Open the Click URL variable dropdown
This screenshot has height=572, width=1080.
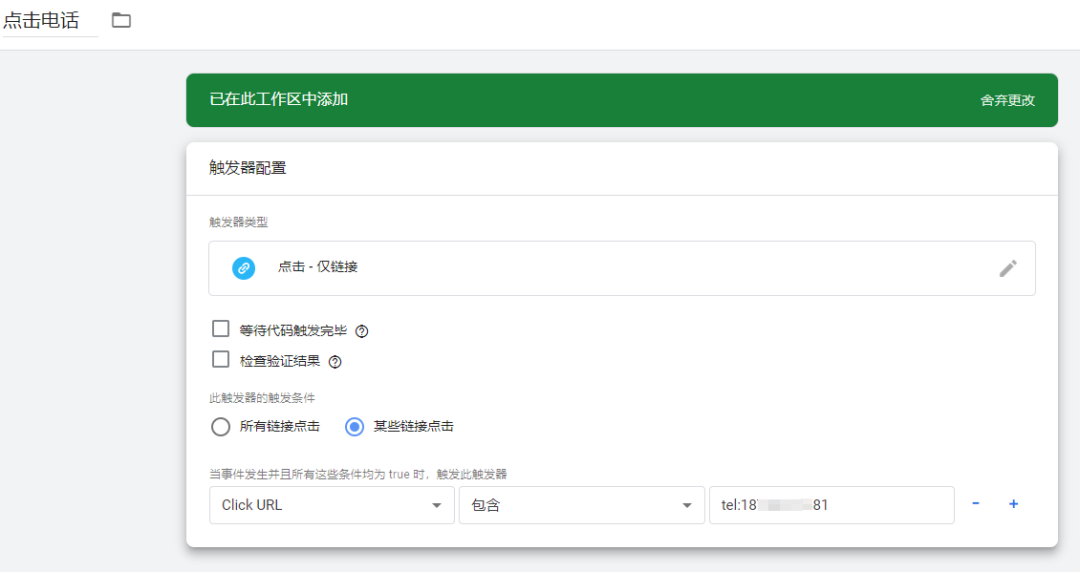click(x=332, y=505)
